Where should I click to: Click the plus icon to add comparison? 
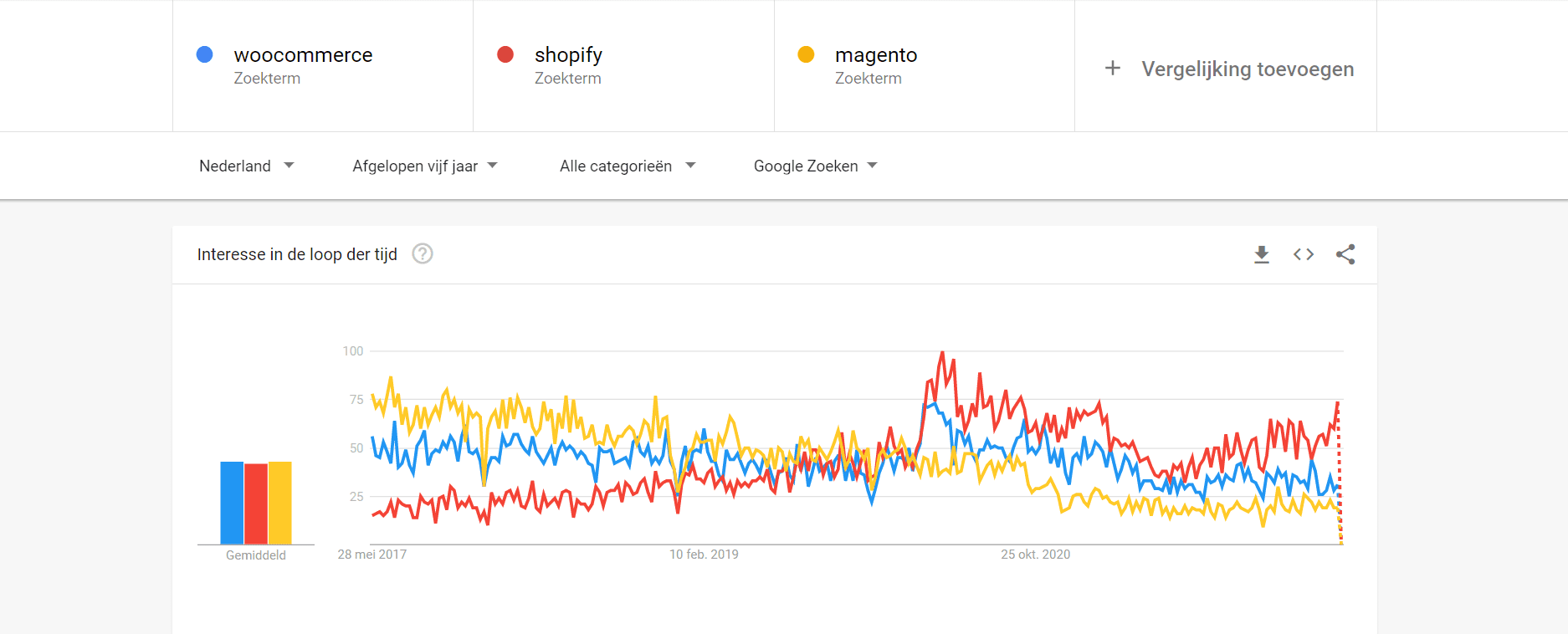1112,69
